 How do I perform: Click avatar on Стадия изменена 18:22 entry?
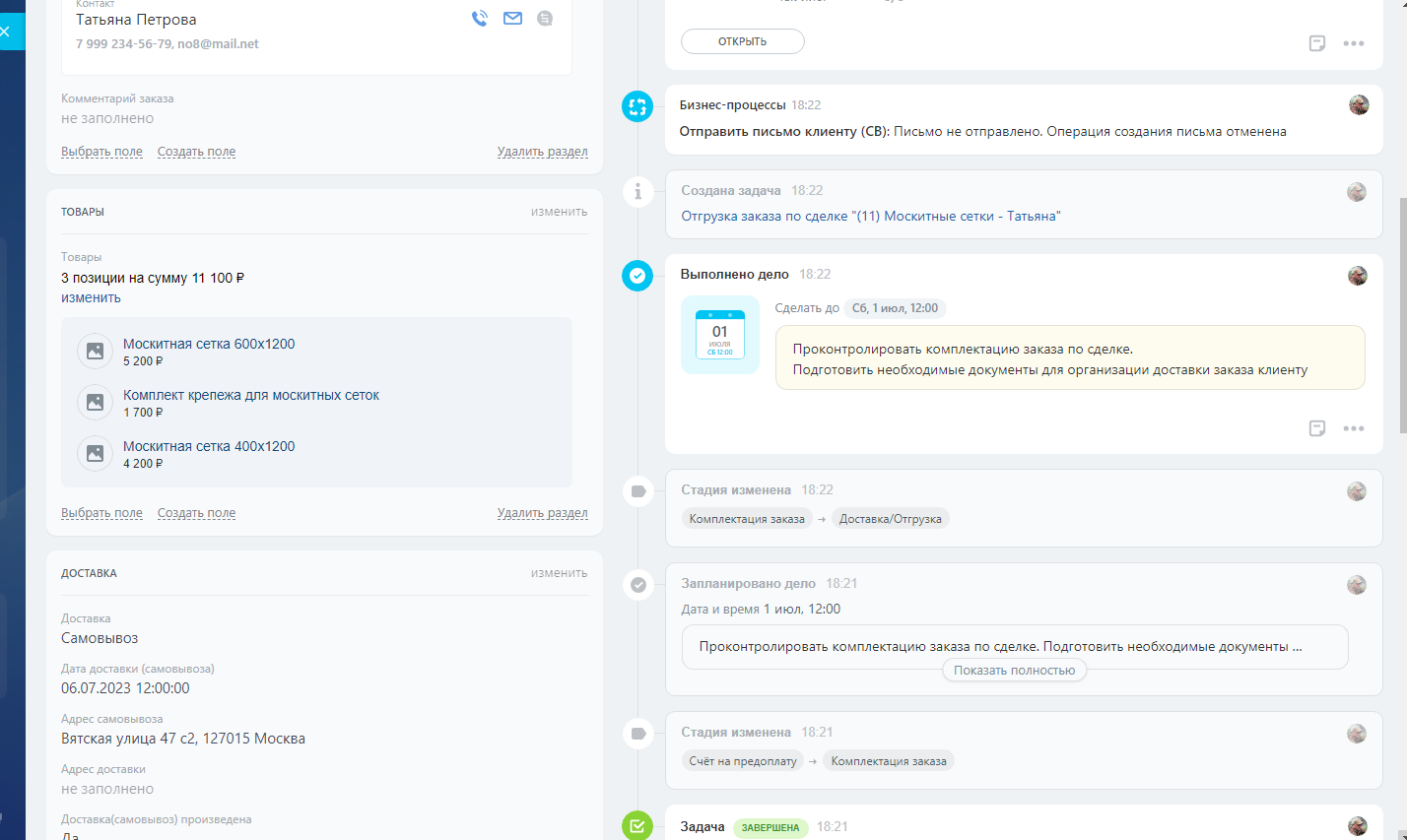pos(1357,491)
